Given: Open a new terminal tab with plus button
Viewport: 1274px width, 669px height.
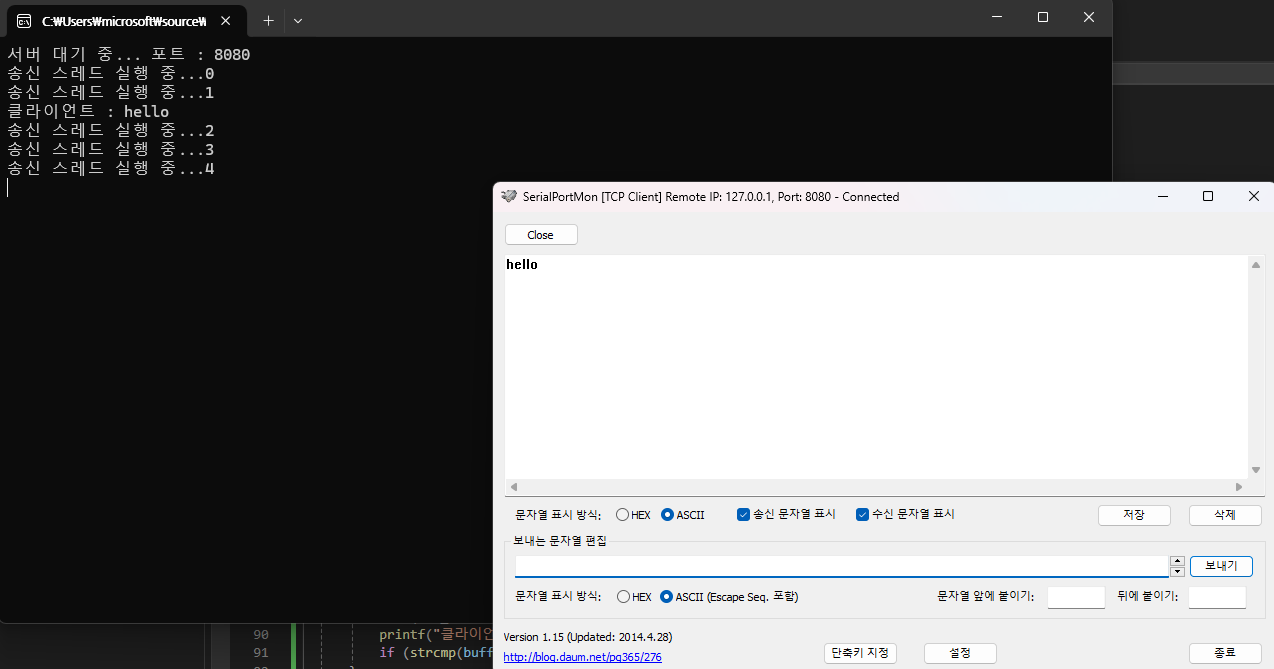Looking at the screenshot, I should point(268,20).
